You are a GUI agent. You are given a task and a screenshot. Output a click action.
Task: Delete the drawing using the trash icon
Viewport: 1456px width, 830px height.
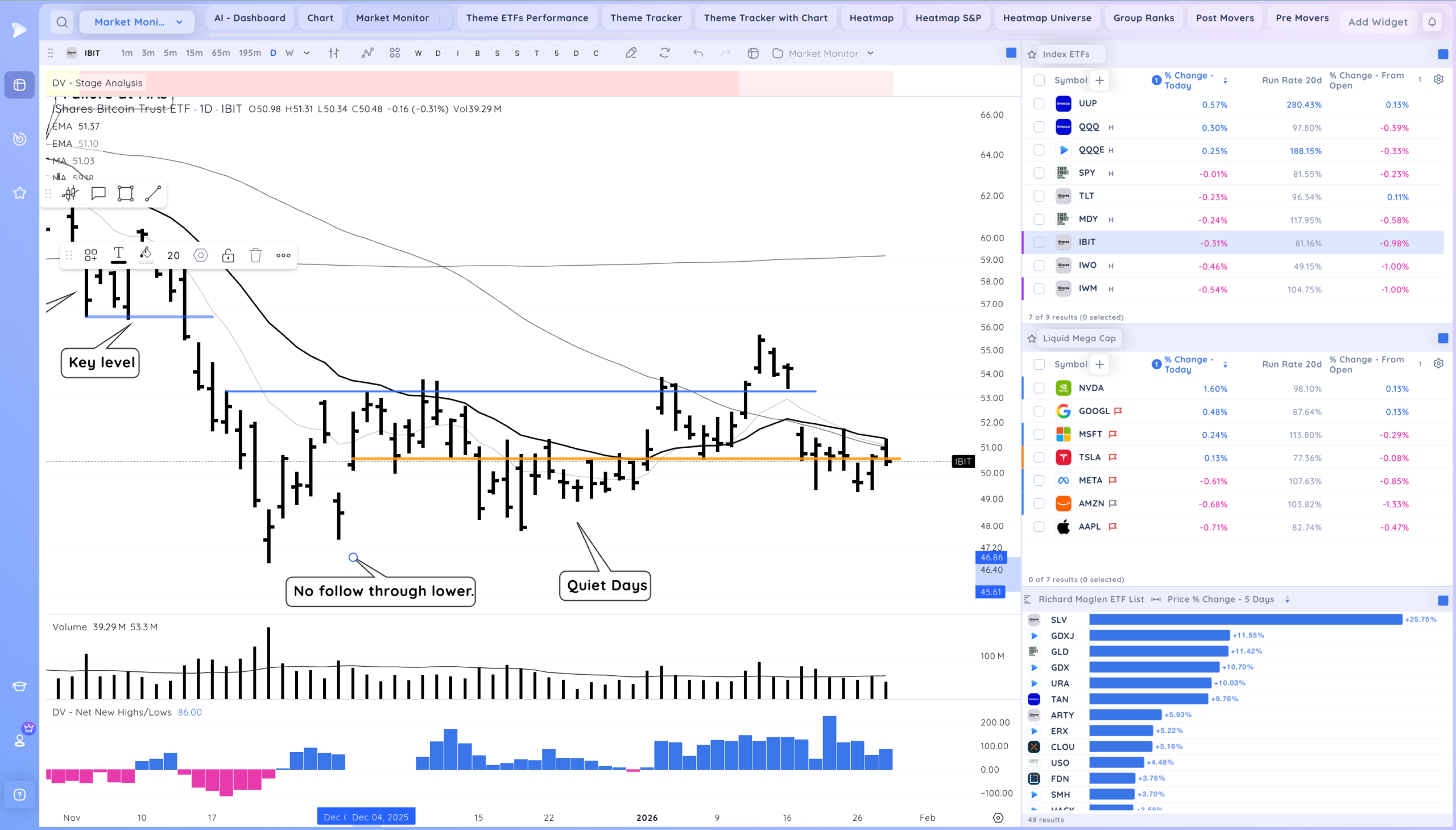click(255, 255)
